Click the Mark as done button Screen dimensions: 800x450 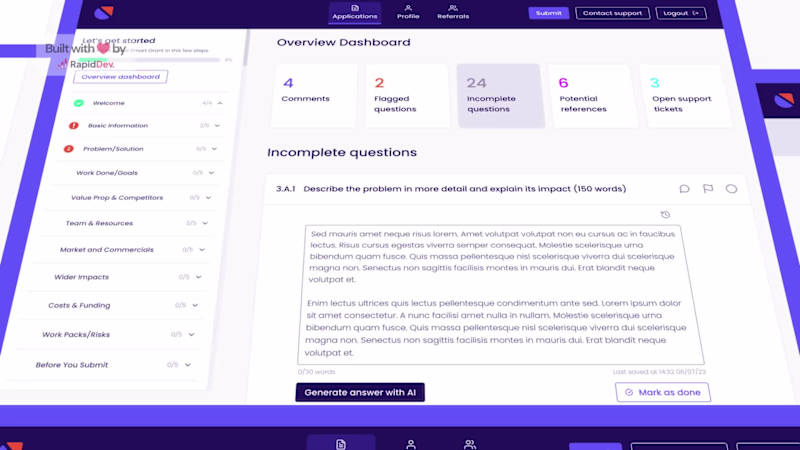(x=663, y=392)
